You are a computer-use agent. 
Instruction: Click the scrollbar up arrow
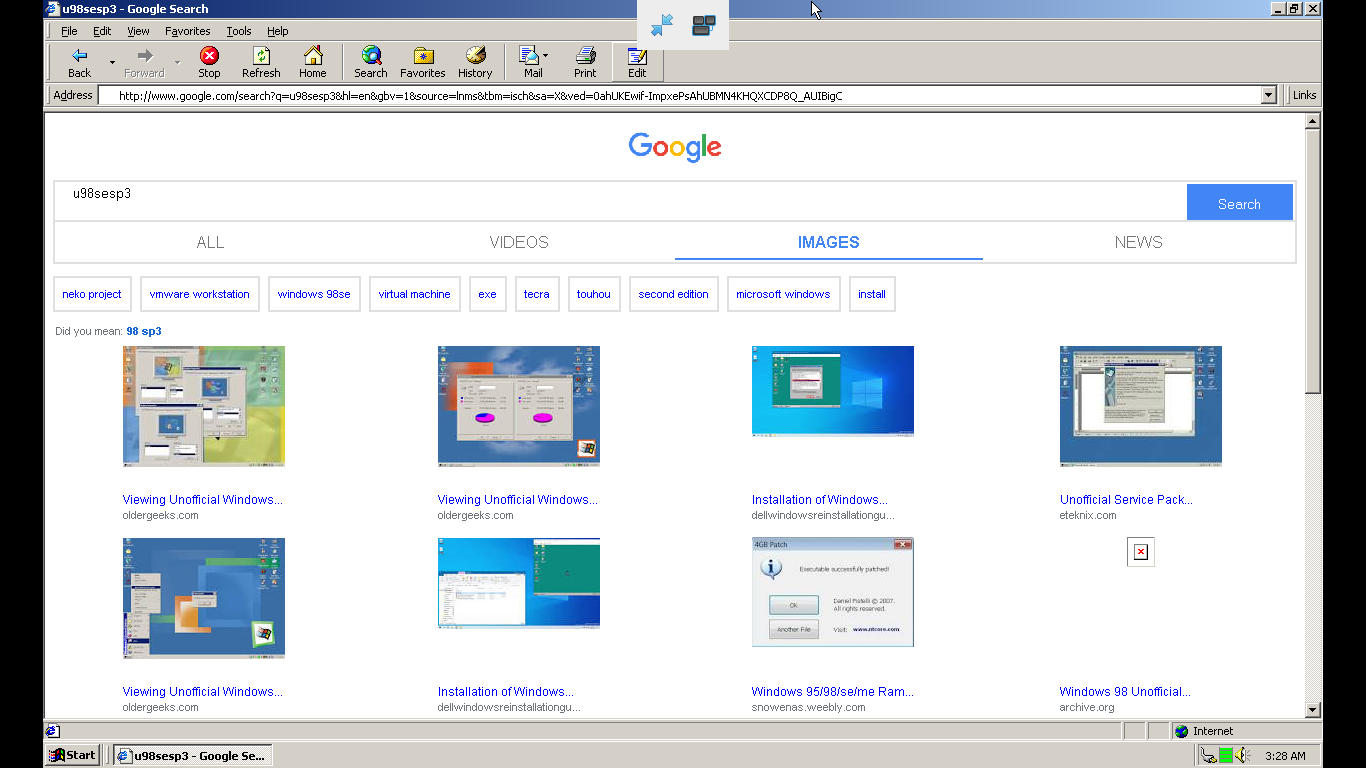[x=1313, y=121]
